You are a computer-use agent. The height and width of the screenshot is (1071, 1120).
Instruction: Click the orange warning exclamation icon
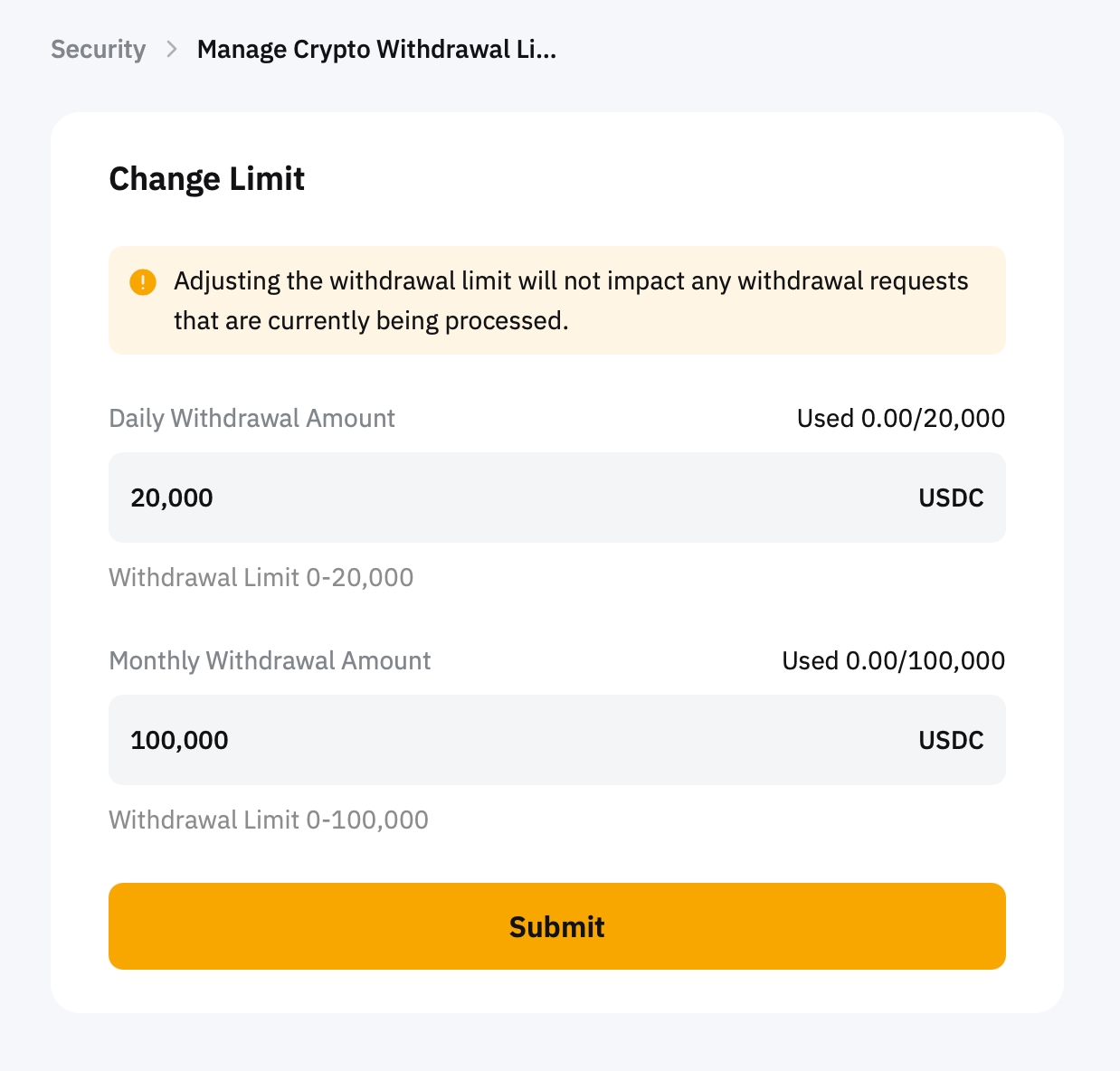143,282
